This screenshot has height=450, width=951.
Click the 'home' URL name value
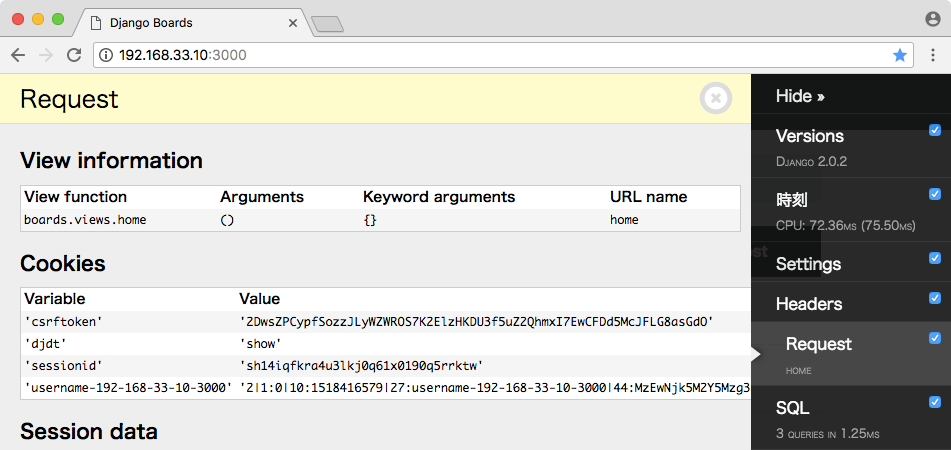tap(624, 220)
